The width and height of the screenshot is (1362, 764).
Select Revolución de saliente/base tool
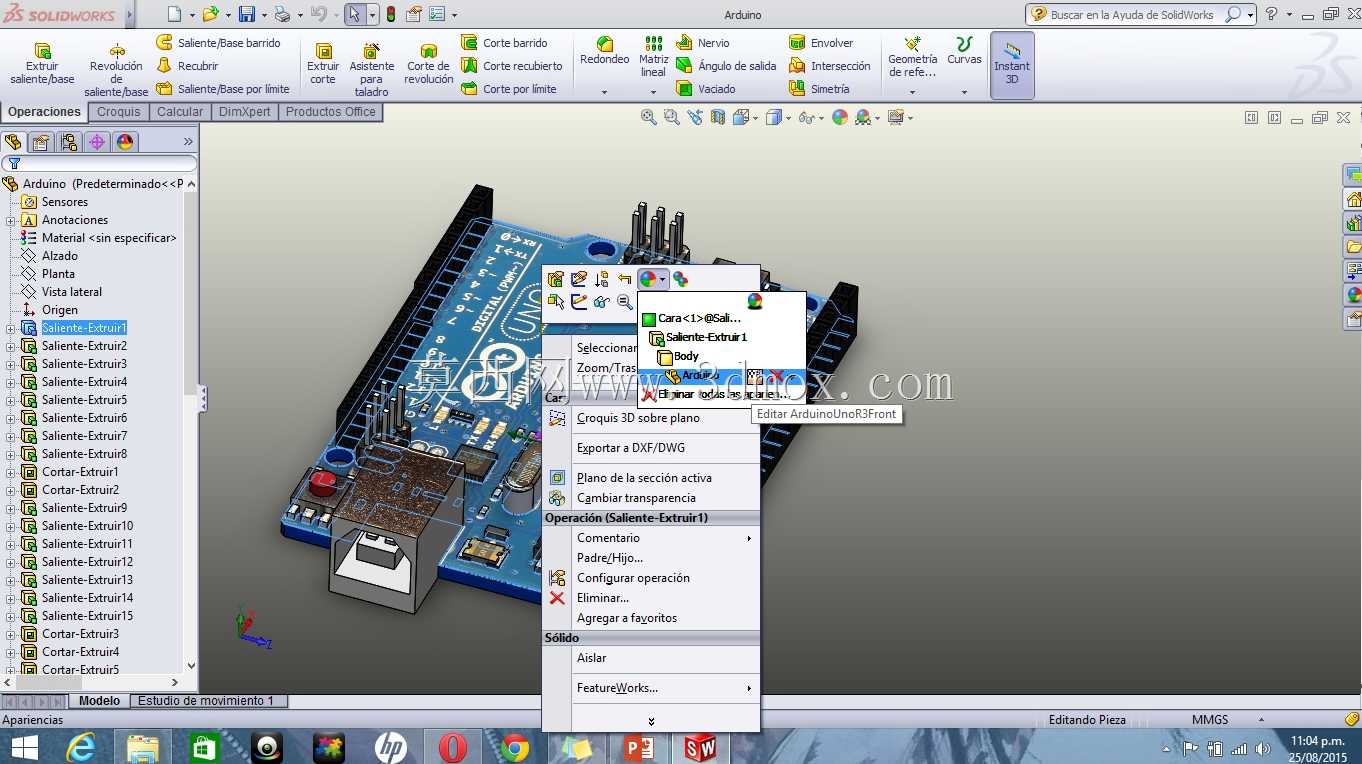click(117, 70)
